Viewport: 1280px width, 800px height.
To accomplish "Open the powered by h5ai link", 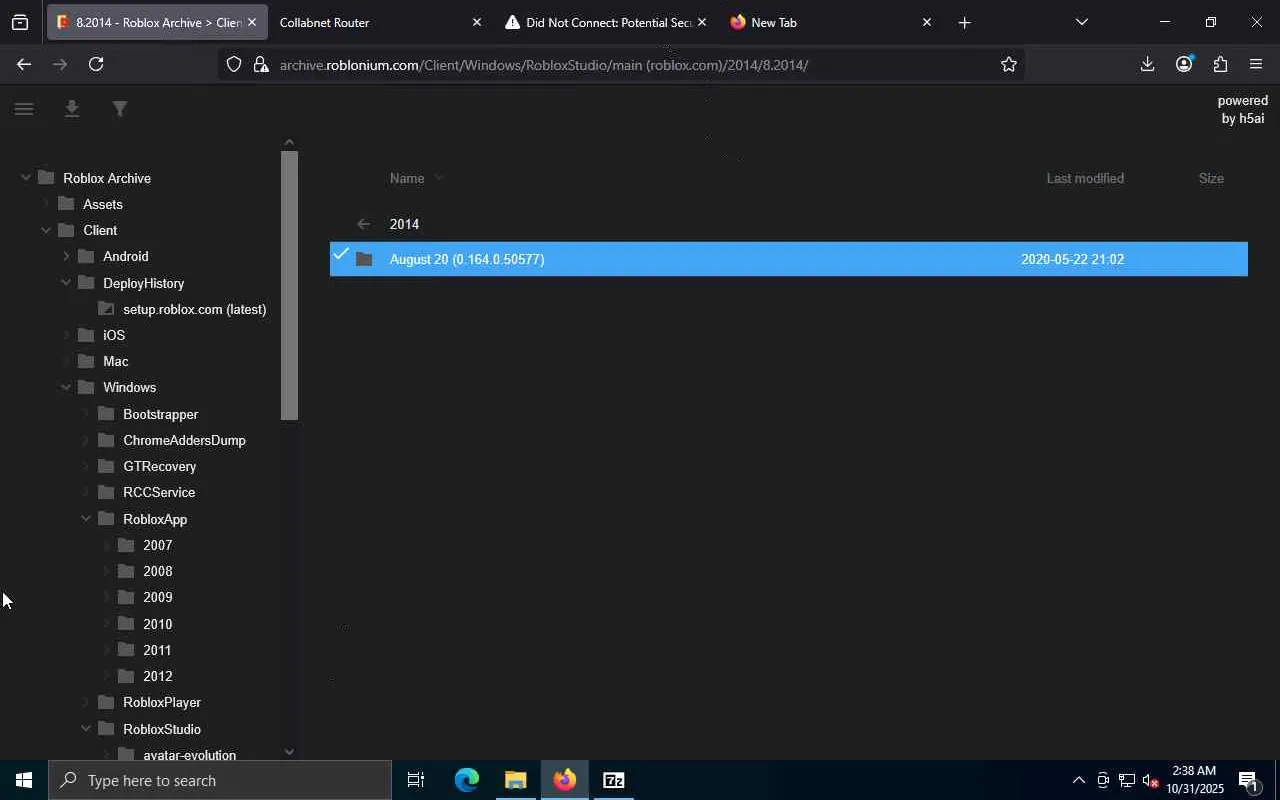I will pyautogui.click(x=1242, y=109).
